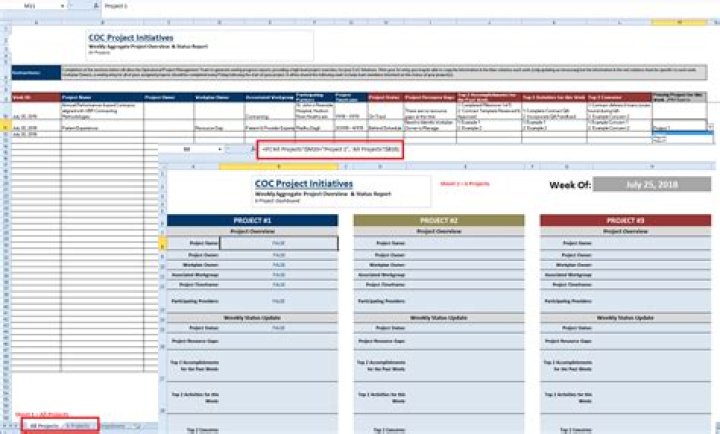Click Weekly Status Update subheader under Project #3
Viewport: 720px width, 434px height.
pyautogui.click(x=625, y=318)
